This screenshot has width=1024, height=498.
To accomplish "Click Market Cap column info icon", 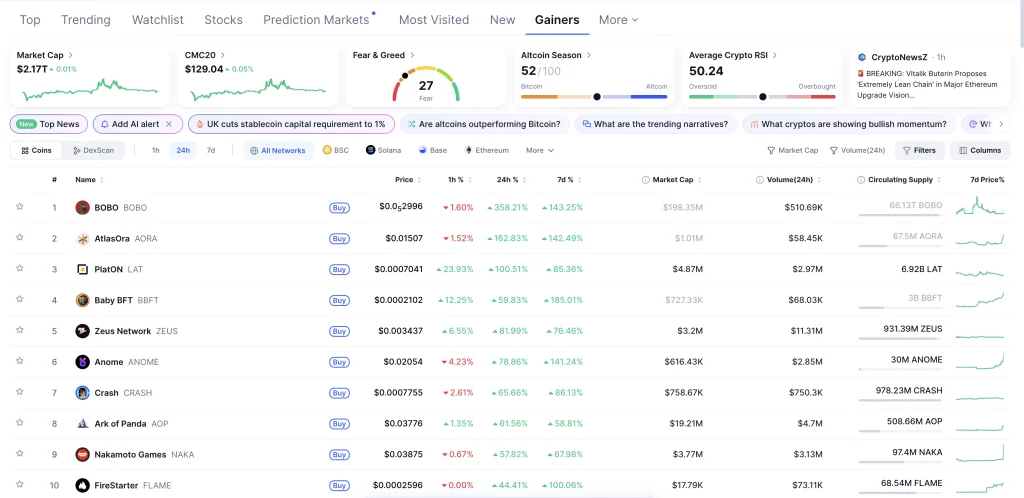I will tap(645, 179).
